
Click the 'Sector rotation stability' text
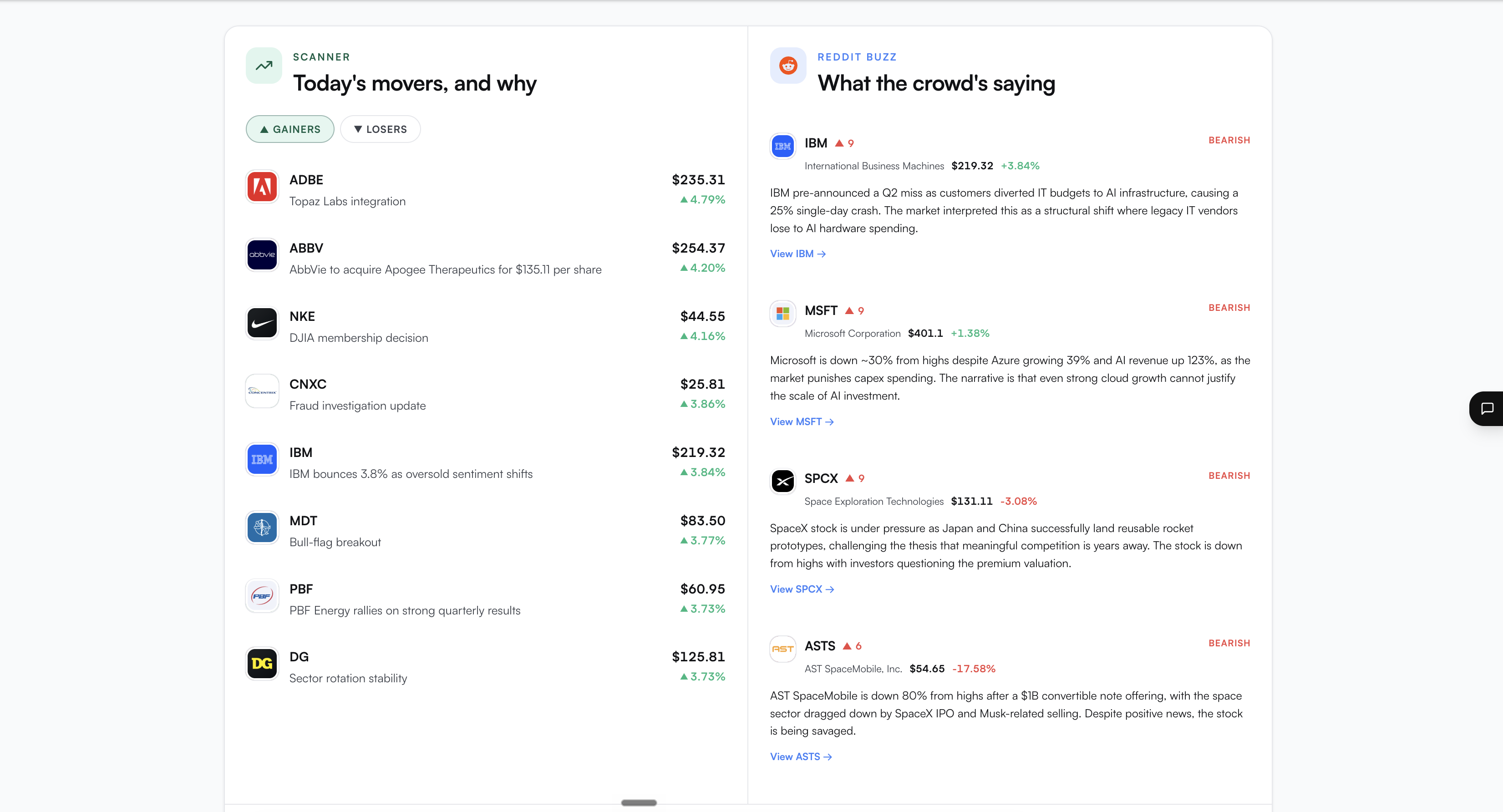coord(348,679)
